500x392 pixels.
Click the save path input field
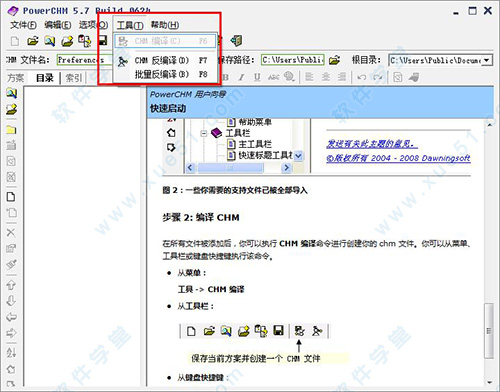pyautogui.click(x=293, y=60)
